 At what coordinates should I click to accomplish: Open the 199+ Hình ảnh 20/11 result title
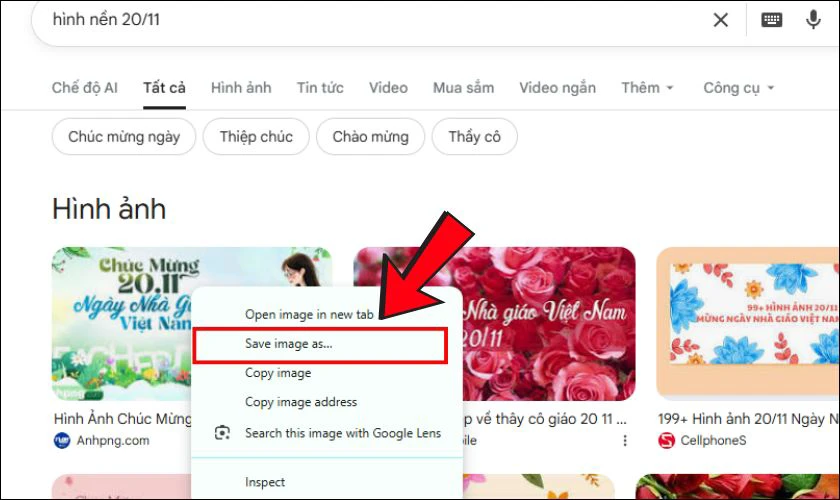tap(748, 419)
